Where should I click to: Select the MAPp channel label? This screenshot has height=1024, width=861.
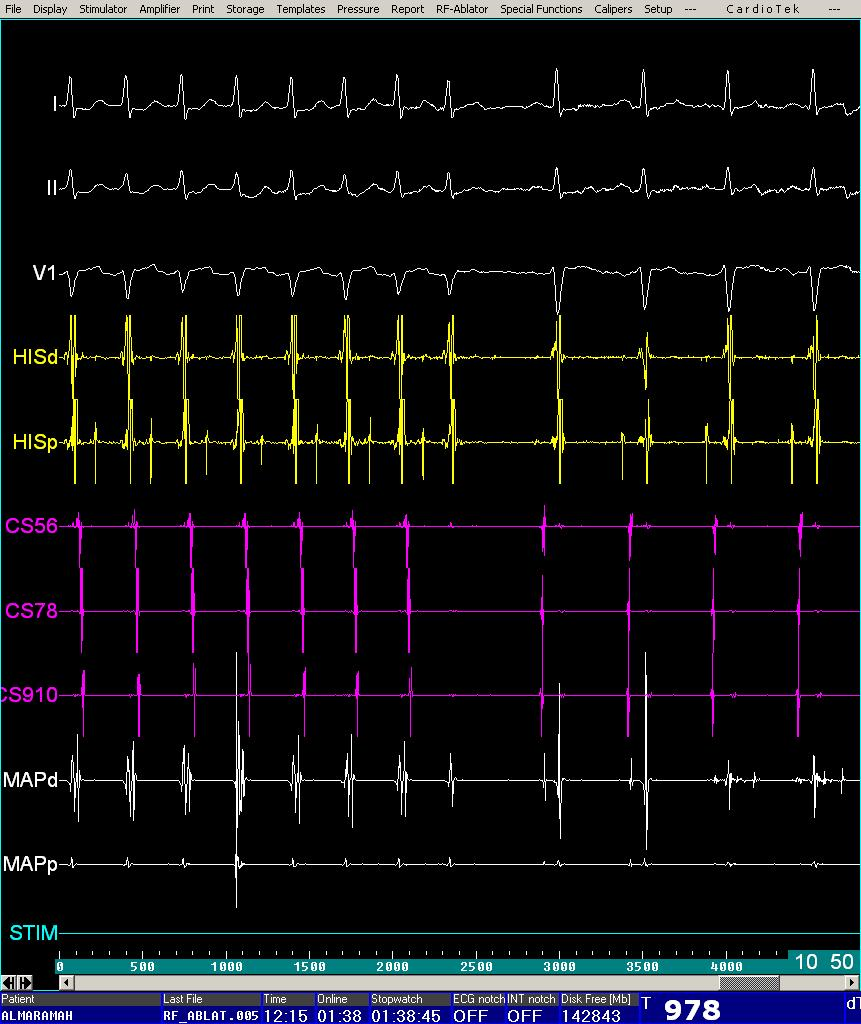click(x=30, y=864)
